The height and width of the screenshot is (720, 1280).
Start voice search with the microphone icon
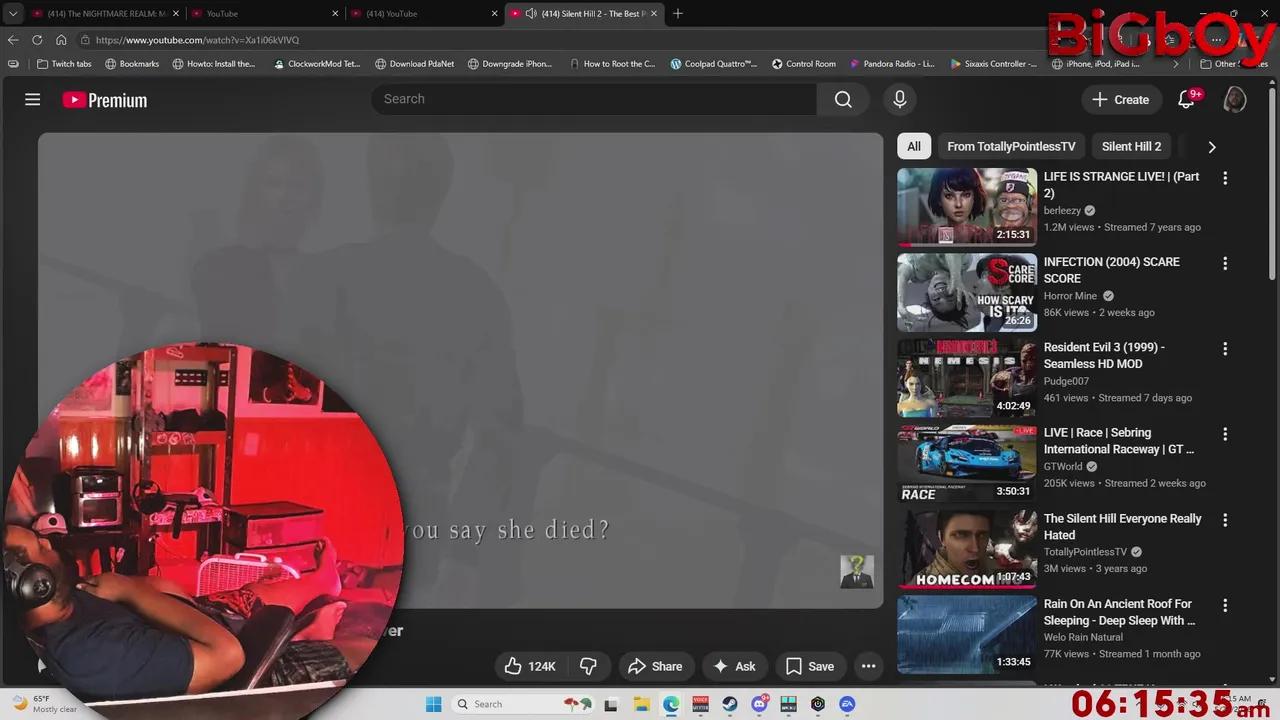tap(899, 99)
